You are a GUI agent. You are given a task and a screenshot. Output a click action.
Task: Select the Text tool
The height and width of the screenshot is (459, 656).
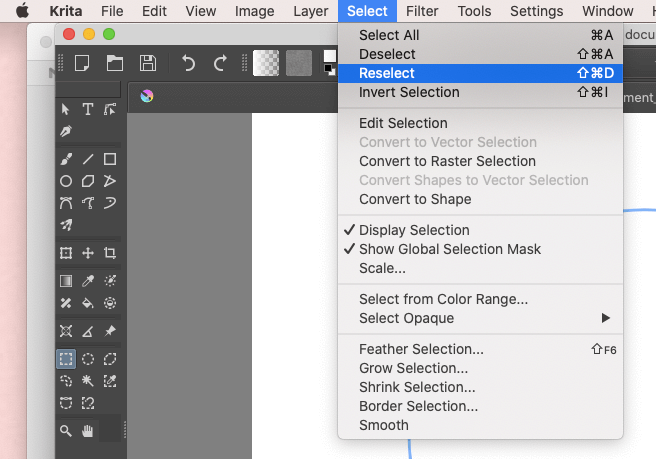pos(88,109)
